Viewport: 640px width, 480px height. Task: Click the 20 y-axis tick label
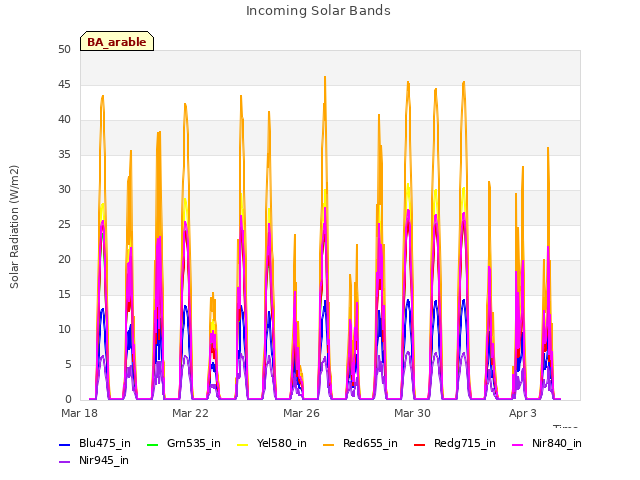pos(64,260)
